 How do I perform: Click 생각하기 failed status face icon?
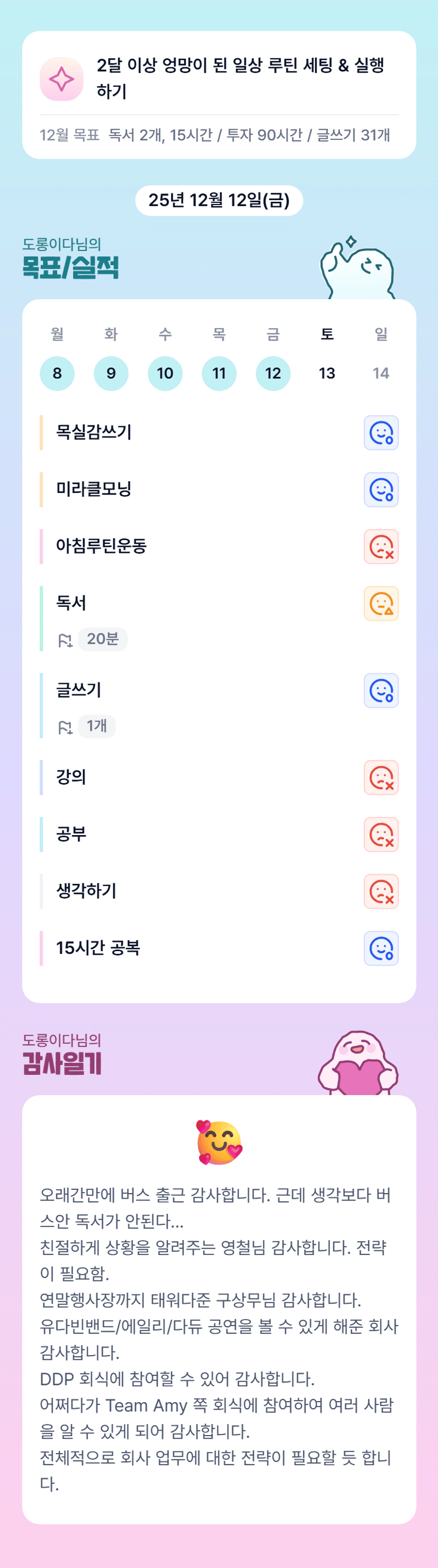pos(381,891)
